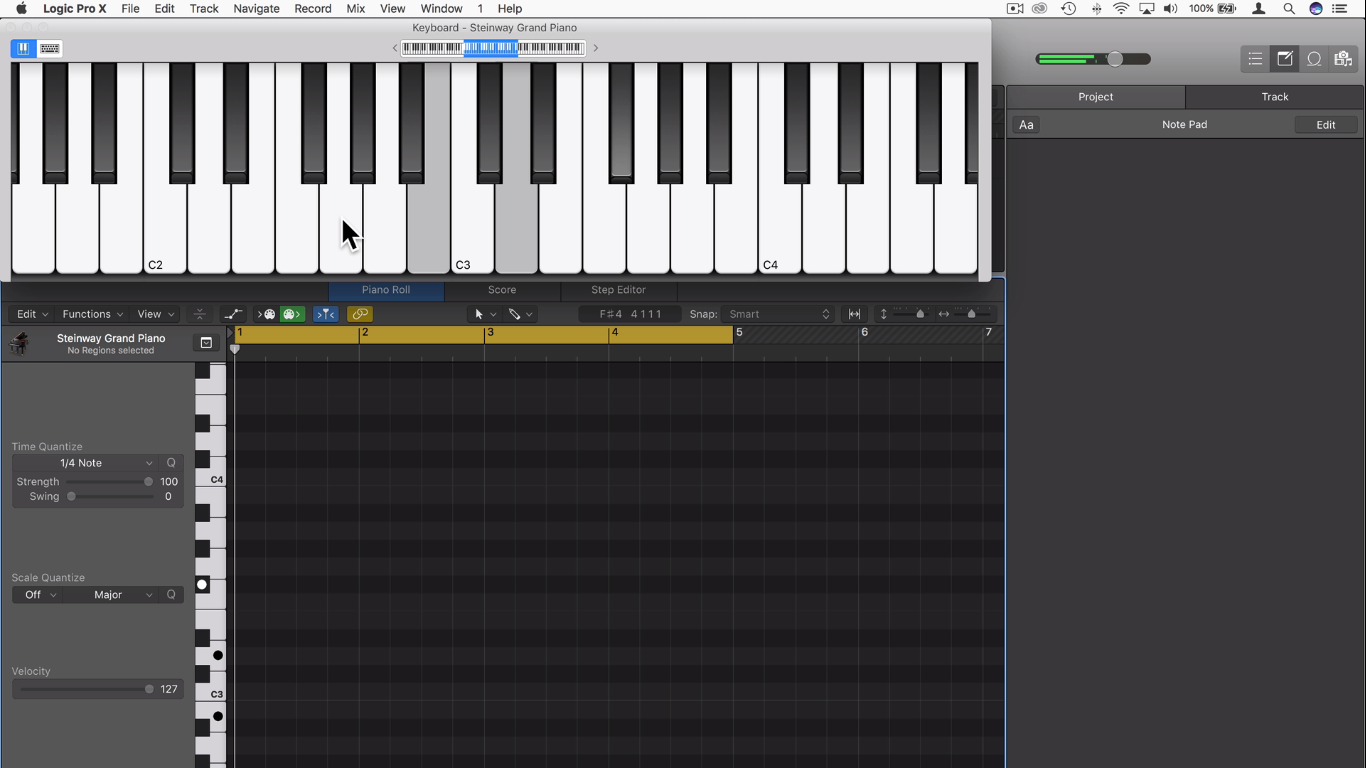This screenshot has height=768, width=1366.
Task: Toggle the green MIDI Out button
Action: [292, 314]
